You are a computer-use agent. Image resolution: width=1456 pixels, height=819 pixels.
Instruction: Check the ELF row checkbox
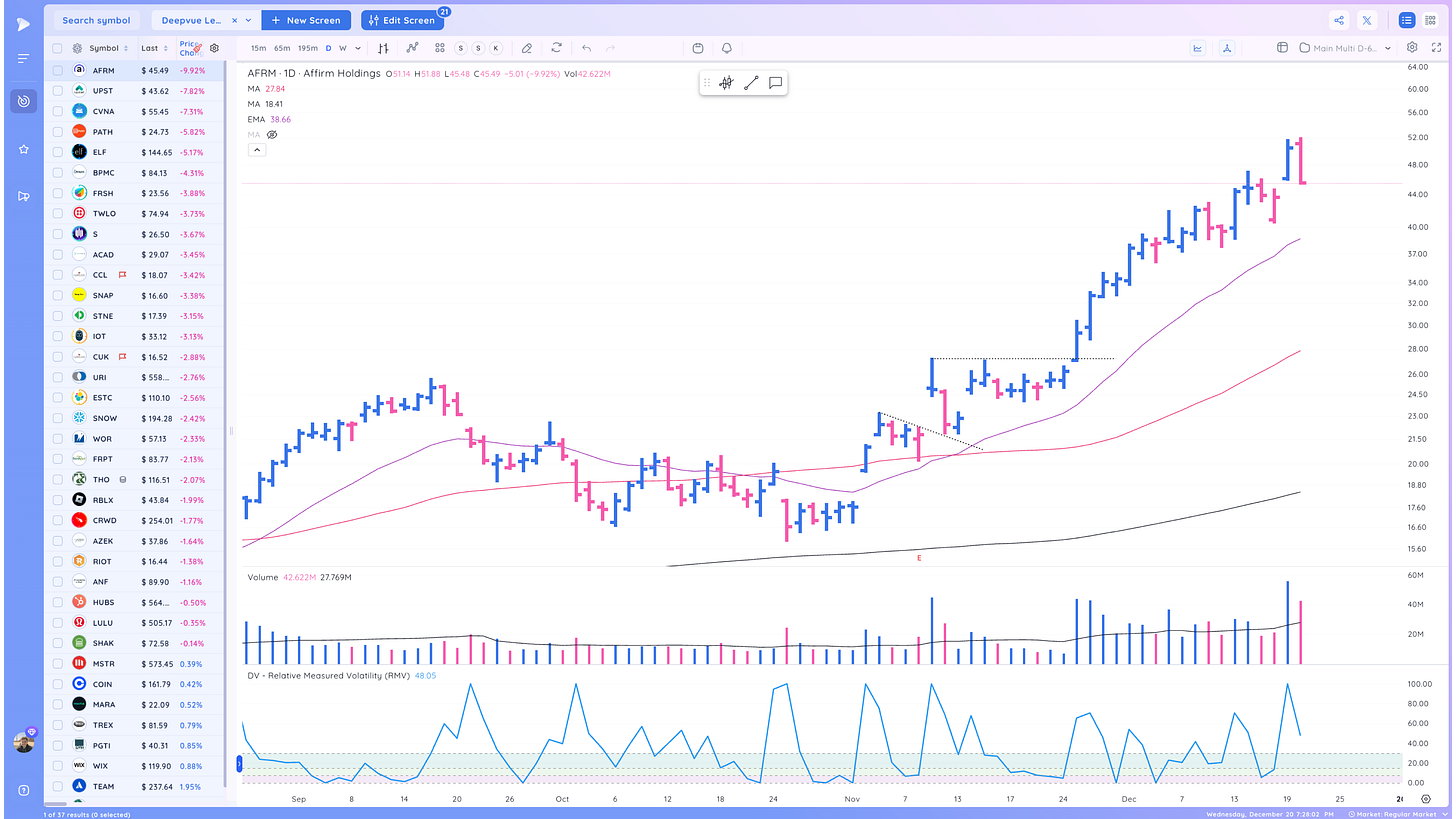[57, 152]
